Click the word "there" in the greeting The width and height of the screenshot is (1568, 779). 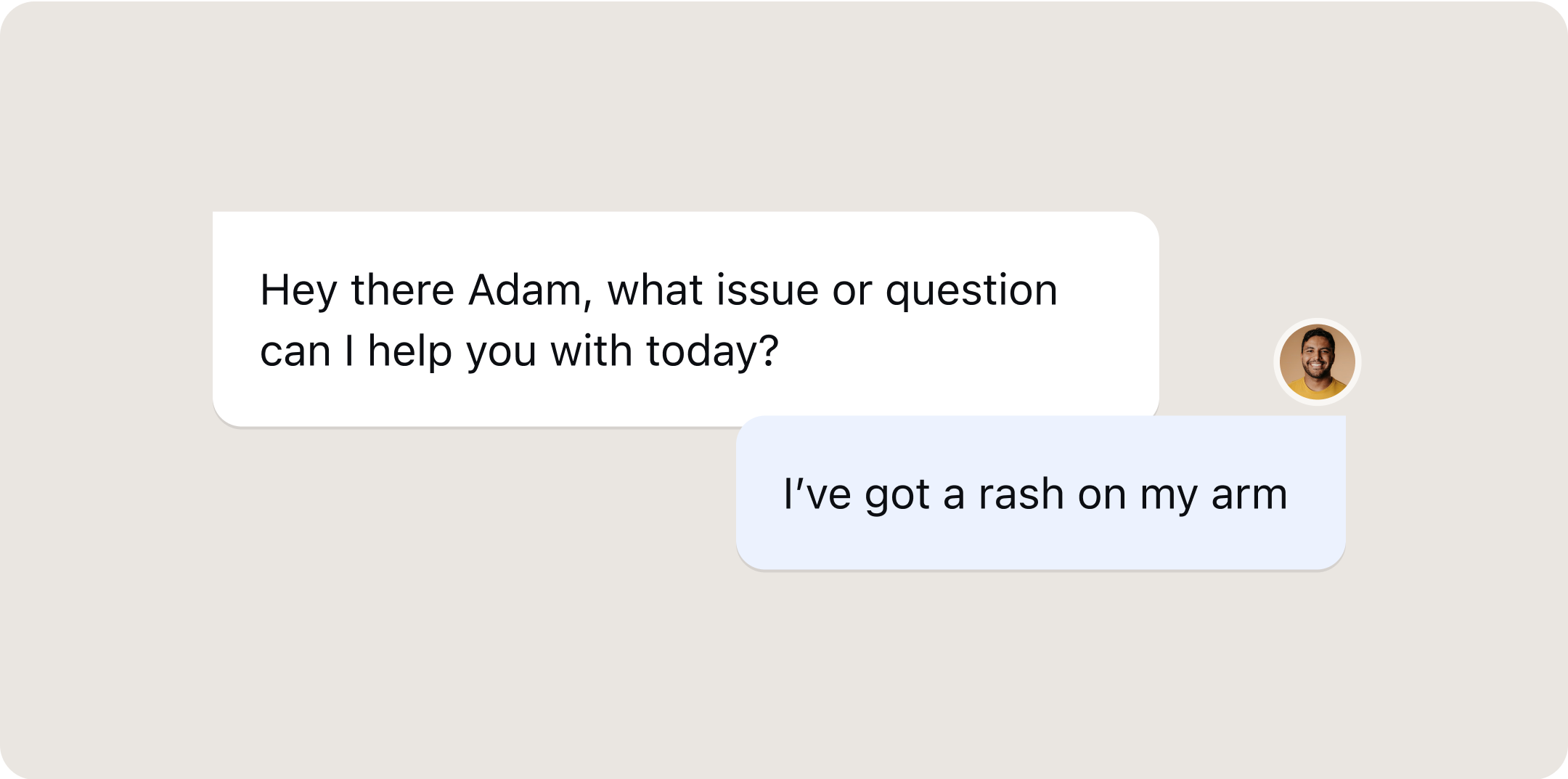coord(402,290)
